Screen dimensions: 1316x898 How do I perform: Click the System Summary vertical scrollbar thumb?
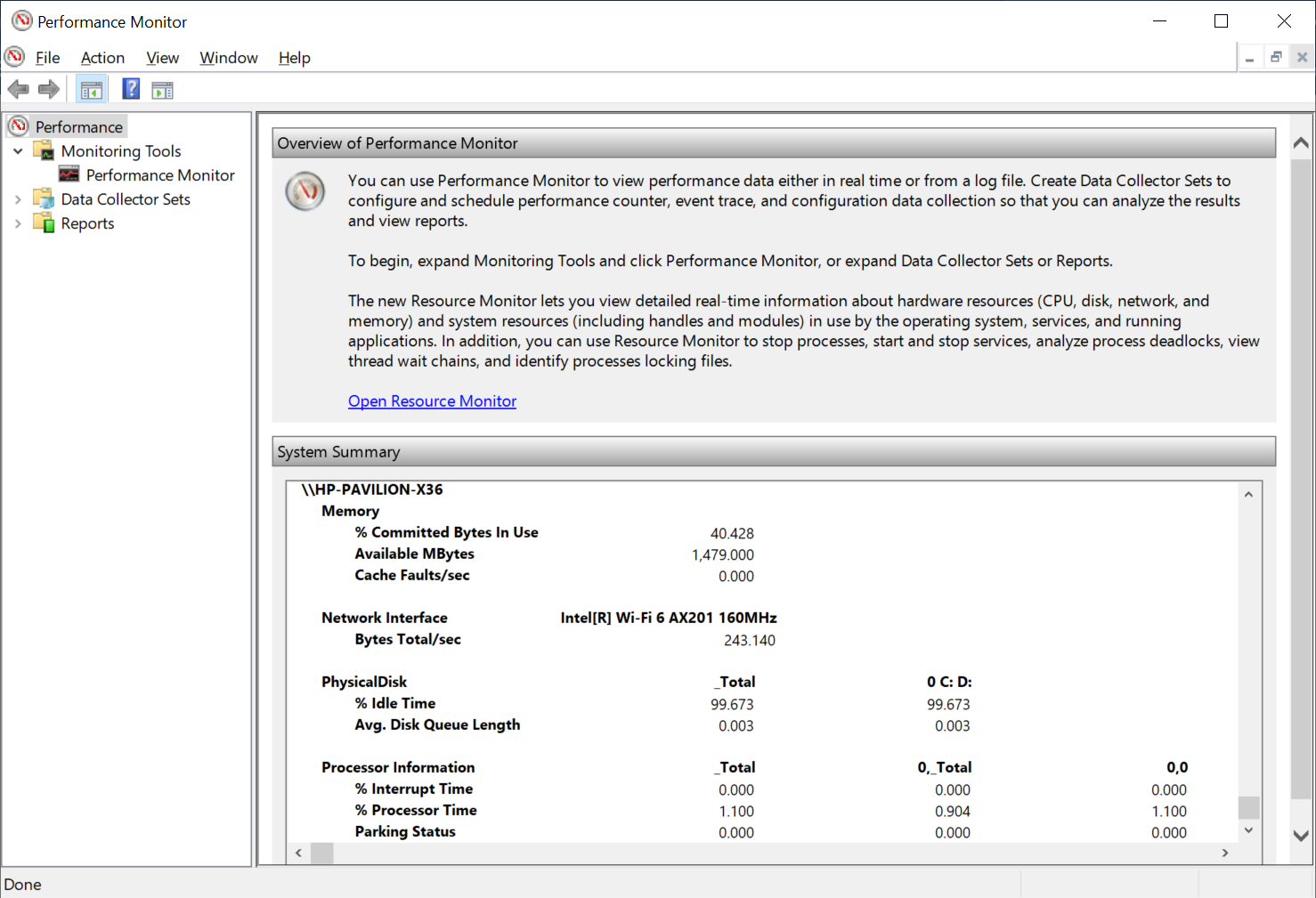click(x=1249, y=807)
